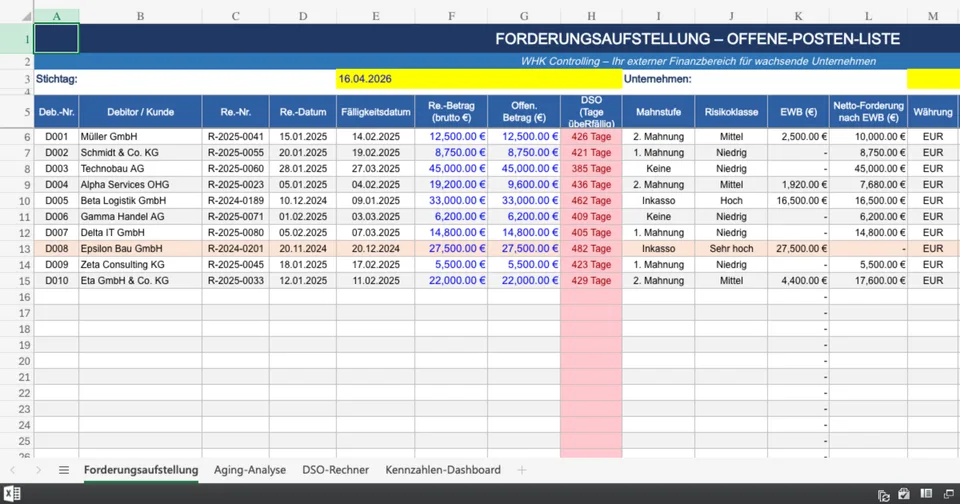Switch to the DSO-Rechner sheet tab
This screenshot has width=960, height=504.
tap(336, 470)
